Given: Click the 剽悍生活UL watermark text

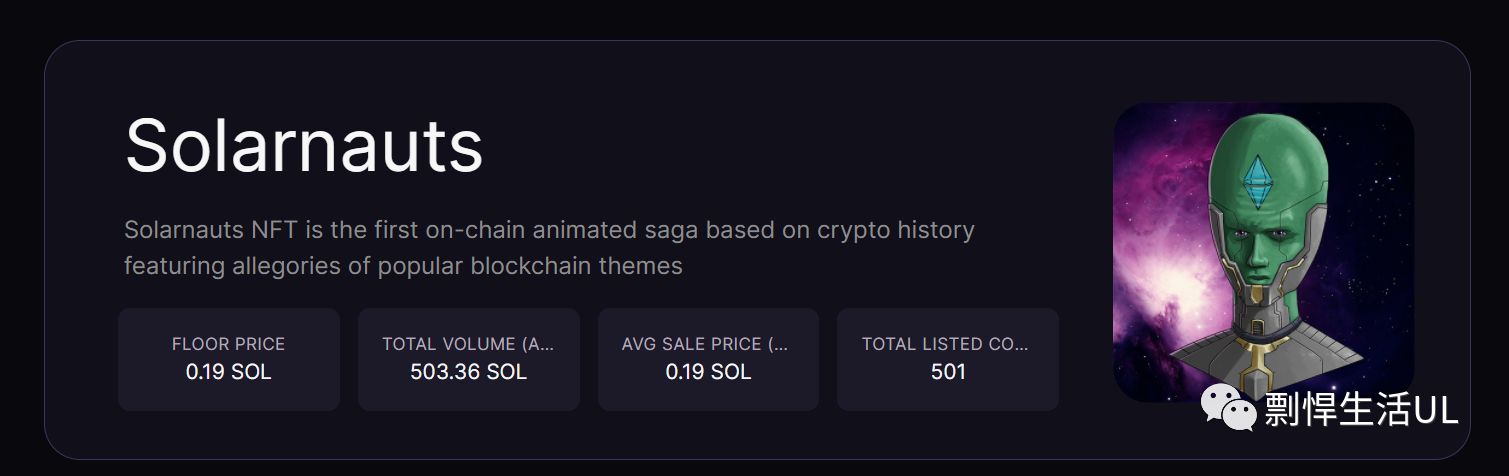Looking at the screenshot, I should (1362, 410).
